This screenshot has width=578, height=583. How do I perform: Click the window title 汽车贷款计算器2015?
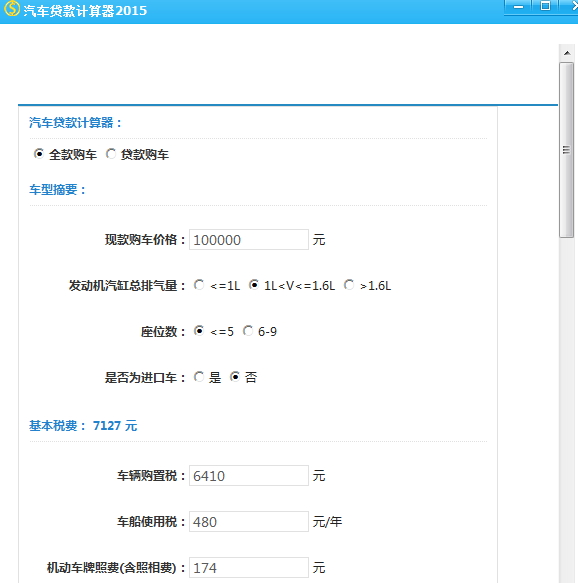85,11
